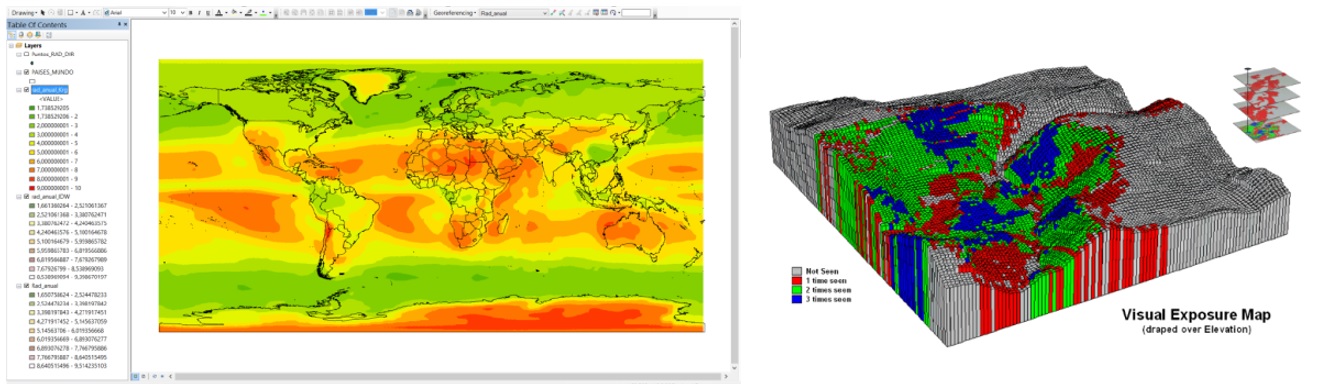Screen dimensions: 1337x392
Task: Toggle visibility of PAISES_MUNDO layer
Action: click(26, 72)
